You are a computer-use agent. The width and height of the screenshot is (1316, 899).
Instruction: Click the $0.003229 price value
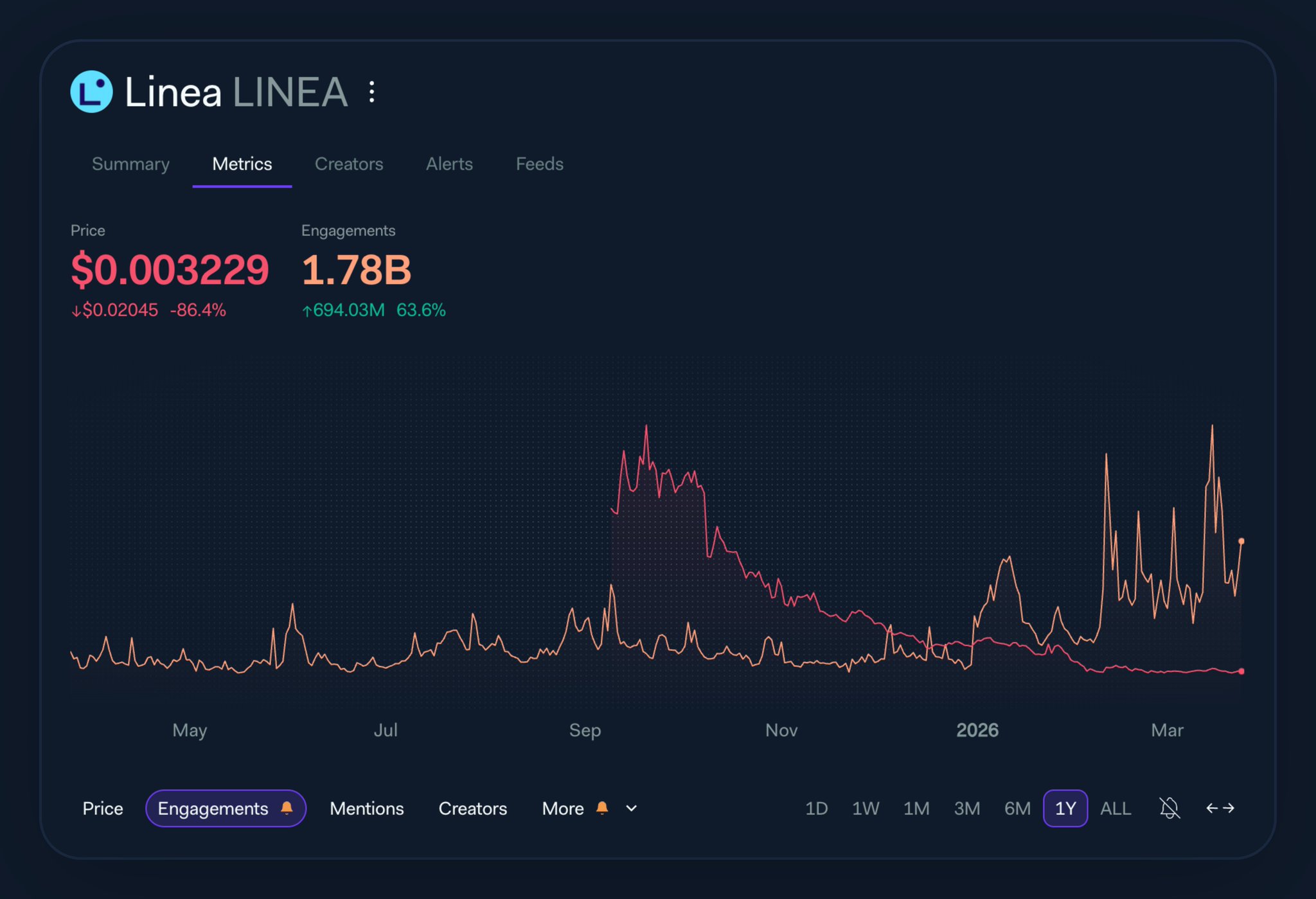pos(170,269)
